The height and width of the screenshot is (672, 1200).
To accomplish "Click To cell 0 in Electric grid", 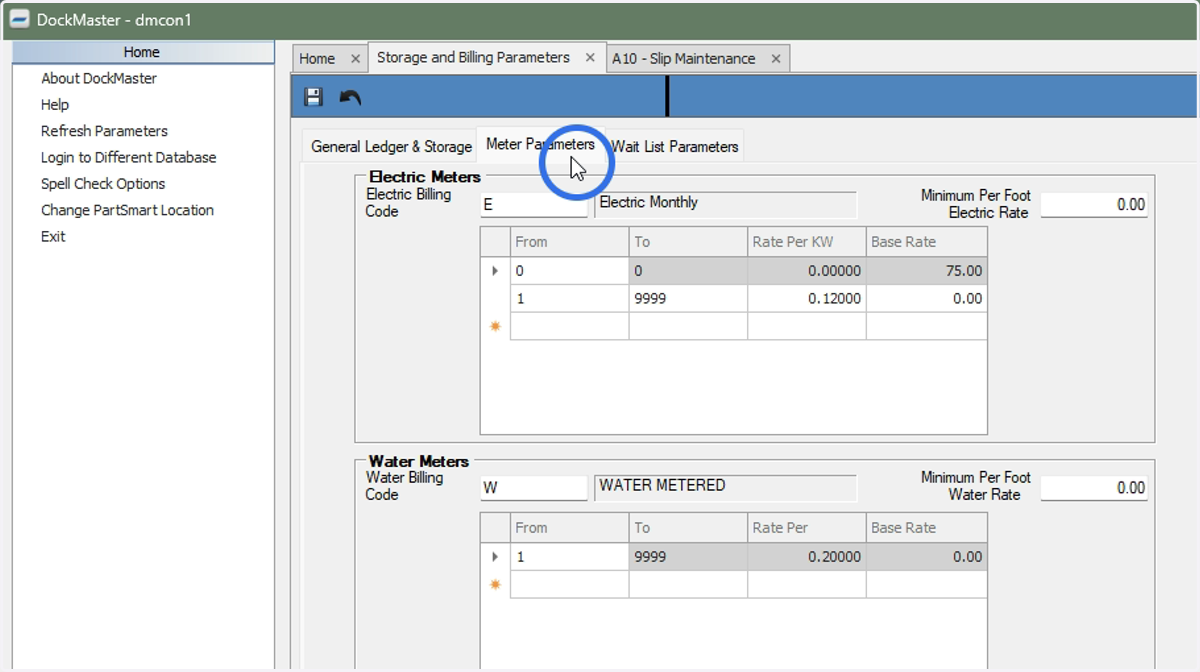I will (x=688, y=271).
